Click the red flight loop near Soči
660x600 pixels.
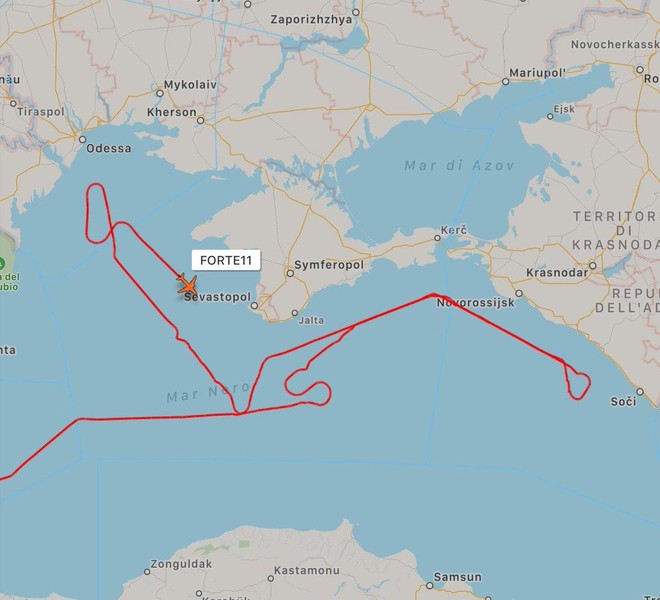click(x=578, y=381)
